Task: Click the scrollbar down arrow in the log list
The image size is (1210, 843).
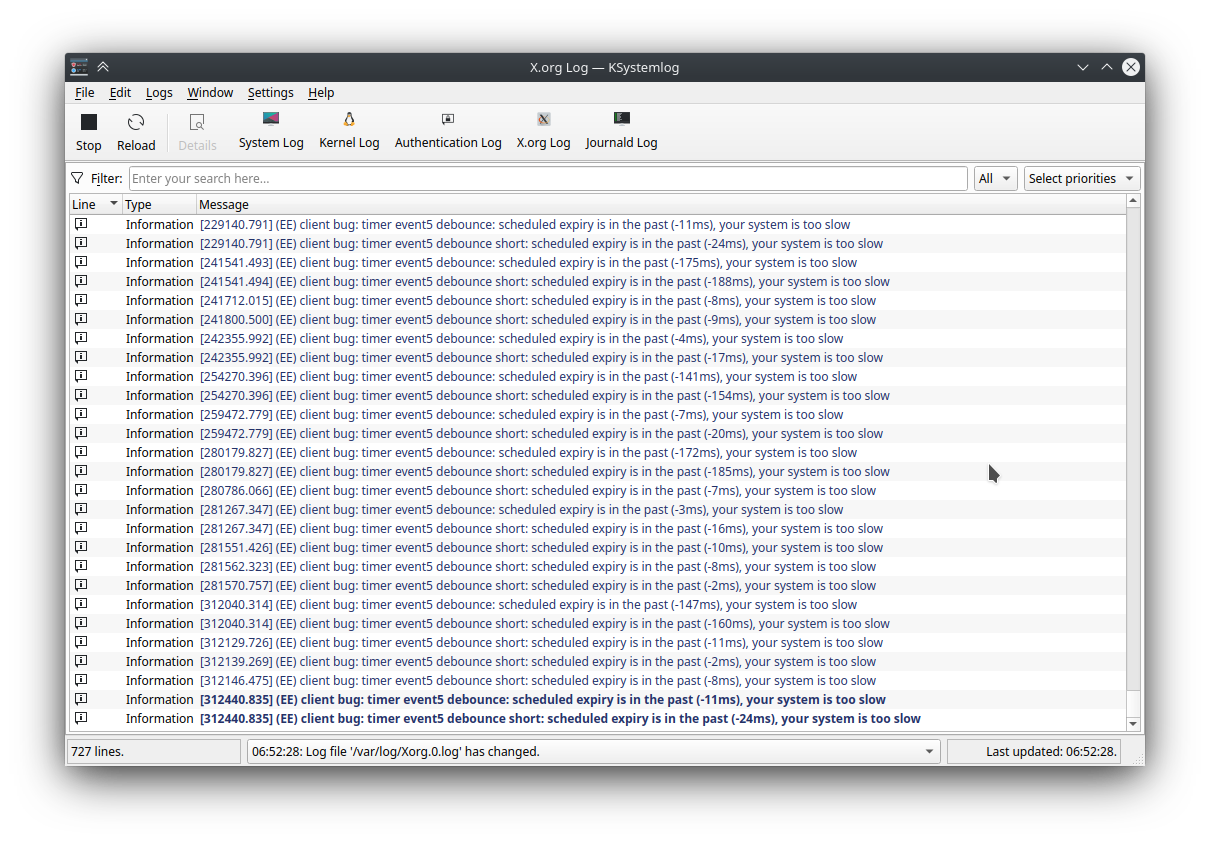Action: pos(1133,724)
